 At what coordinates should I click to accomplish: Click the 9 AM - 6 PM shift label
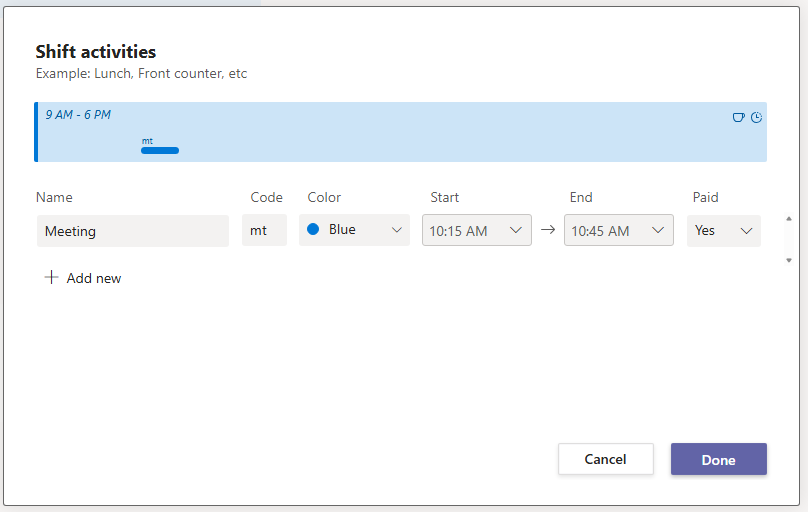pos(78,115)
